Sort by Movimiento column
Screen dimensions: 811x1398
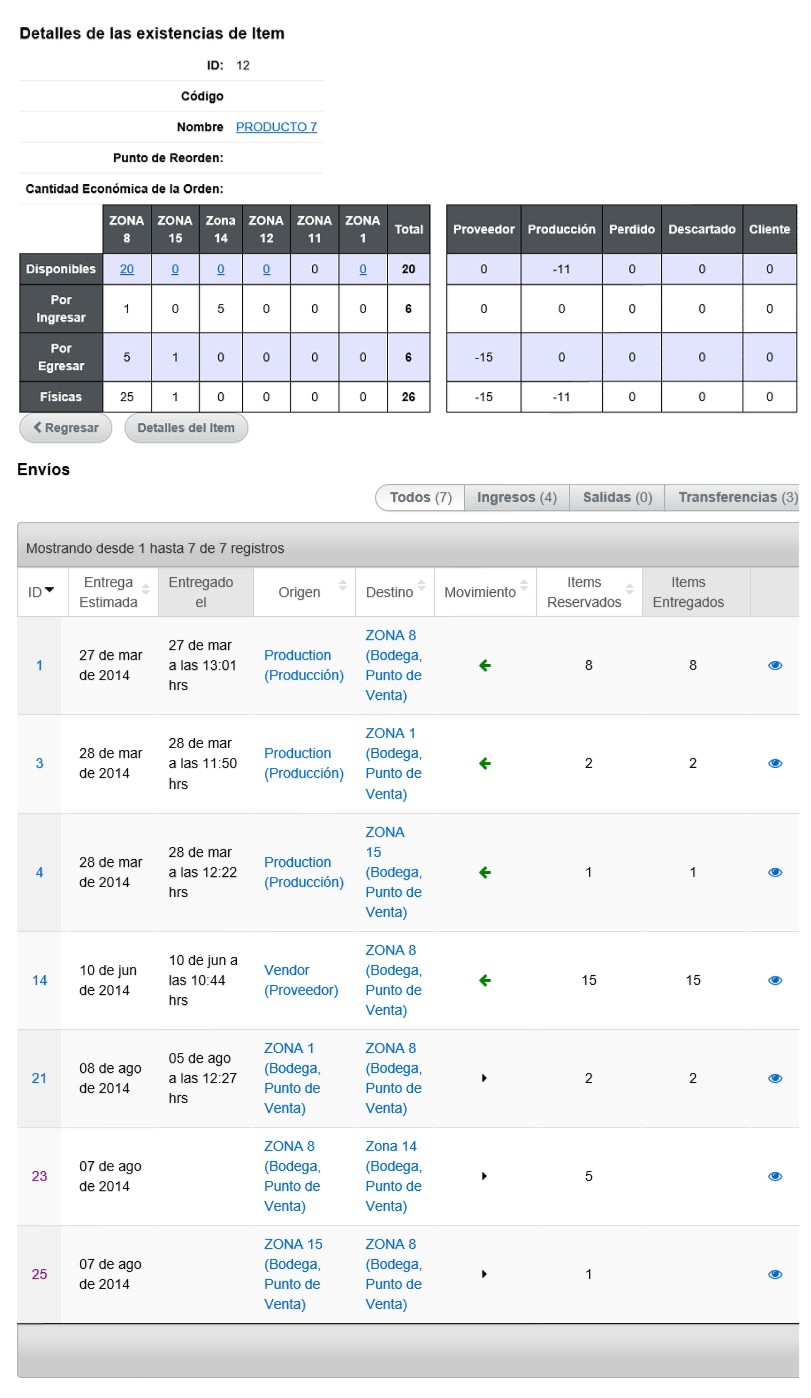coord(486,592)
